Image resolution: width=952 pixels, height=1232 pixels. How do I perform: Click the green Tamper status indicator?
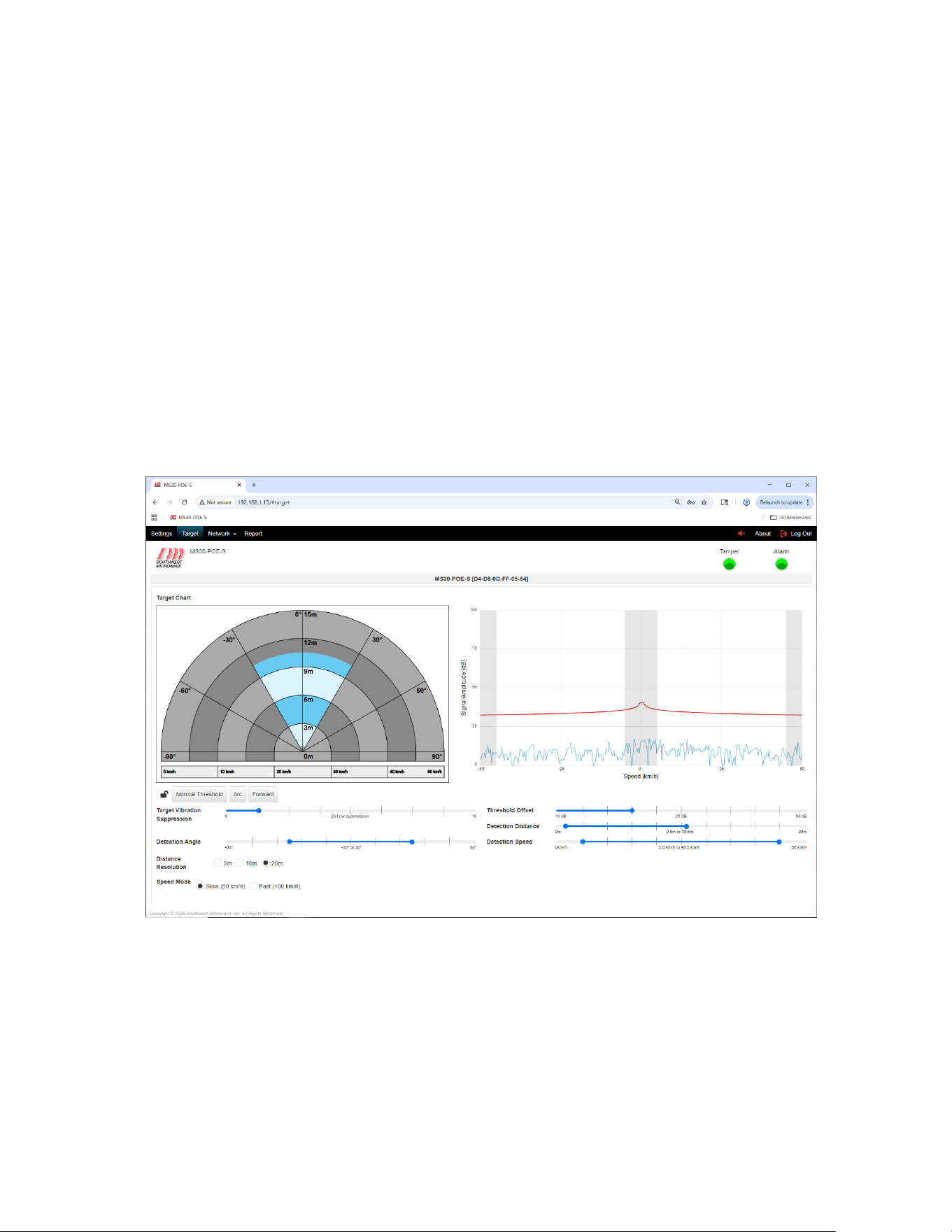(729, 564)
